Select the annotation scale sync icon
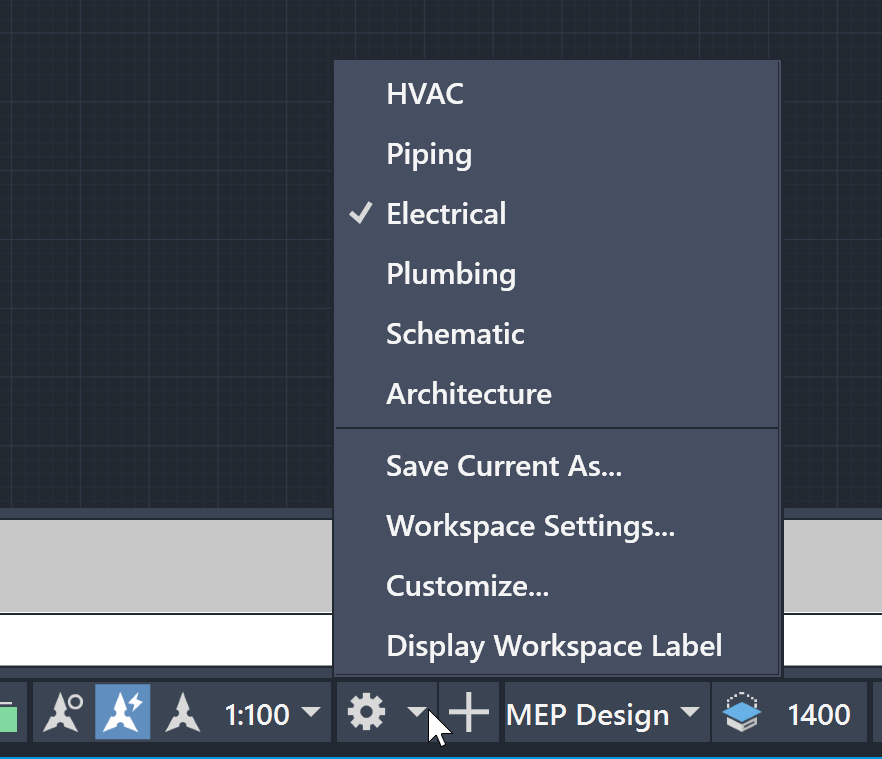This screenshot has height=759, width=882. [181, 713]
